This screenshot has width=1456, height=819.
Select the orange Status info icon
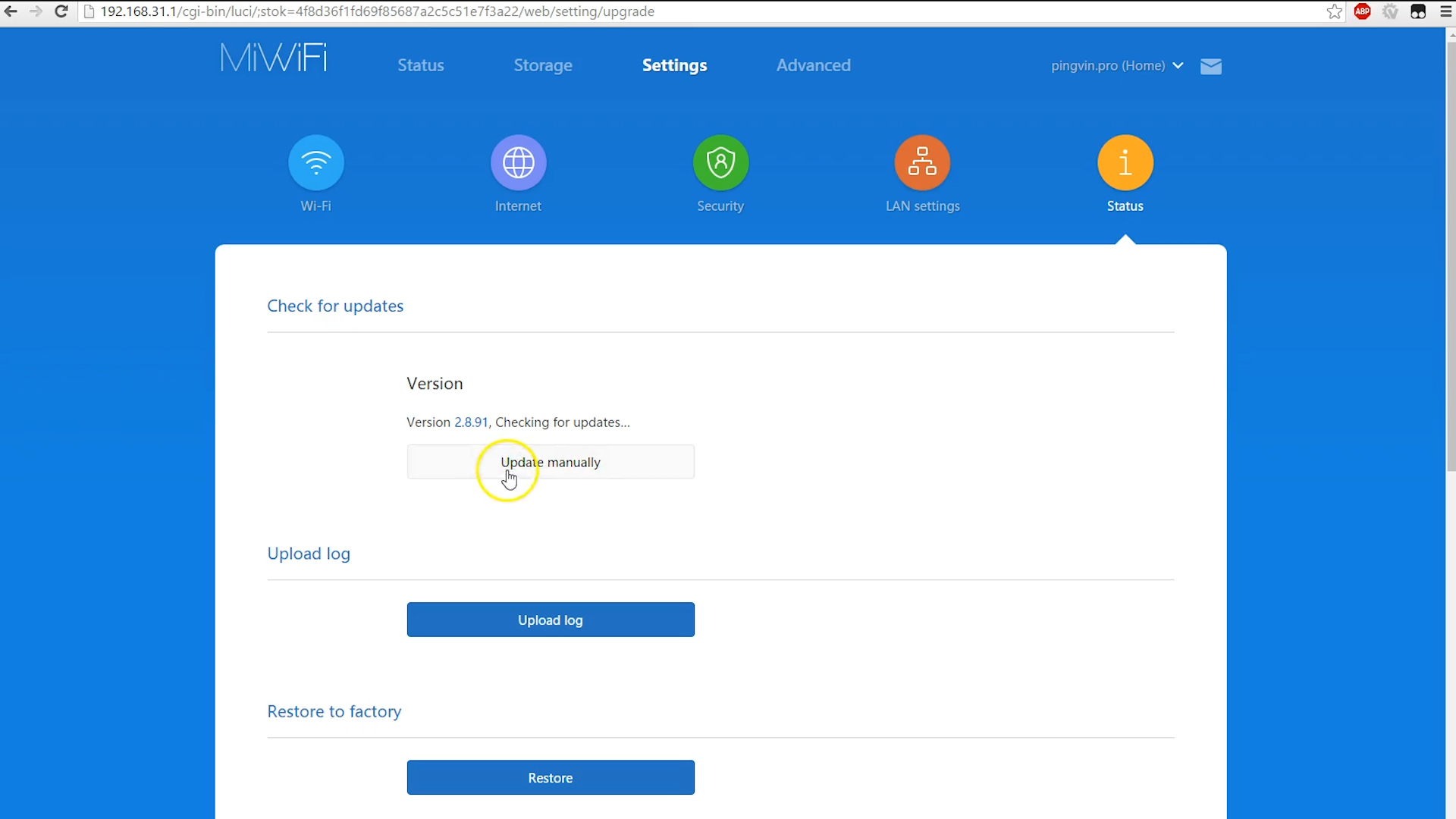[1125, 162]
